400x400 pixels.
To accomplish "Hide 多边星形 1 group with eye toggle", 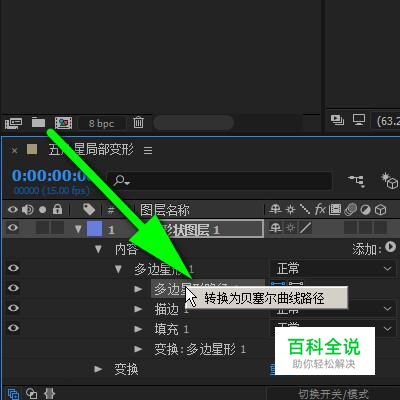I will (13, 268).
